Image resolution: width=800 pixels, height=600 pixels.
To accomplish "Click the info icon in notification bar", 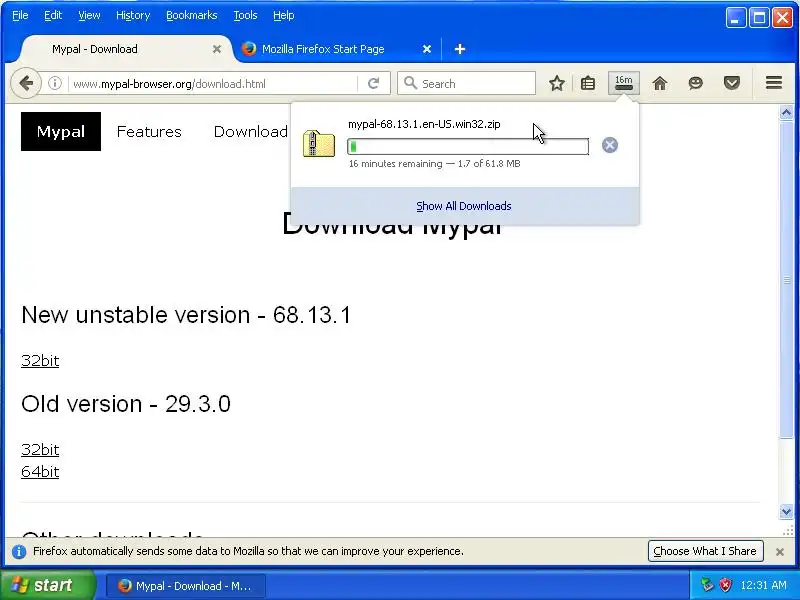I will pos(19,552).
